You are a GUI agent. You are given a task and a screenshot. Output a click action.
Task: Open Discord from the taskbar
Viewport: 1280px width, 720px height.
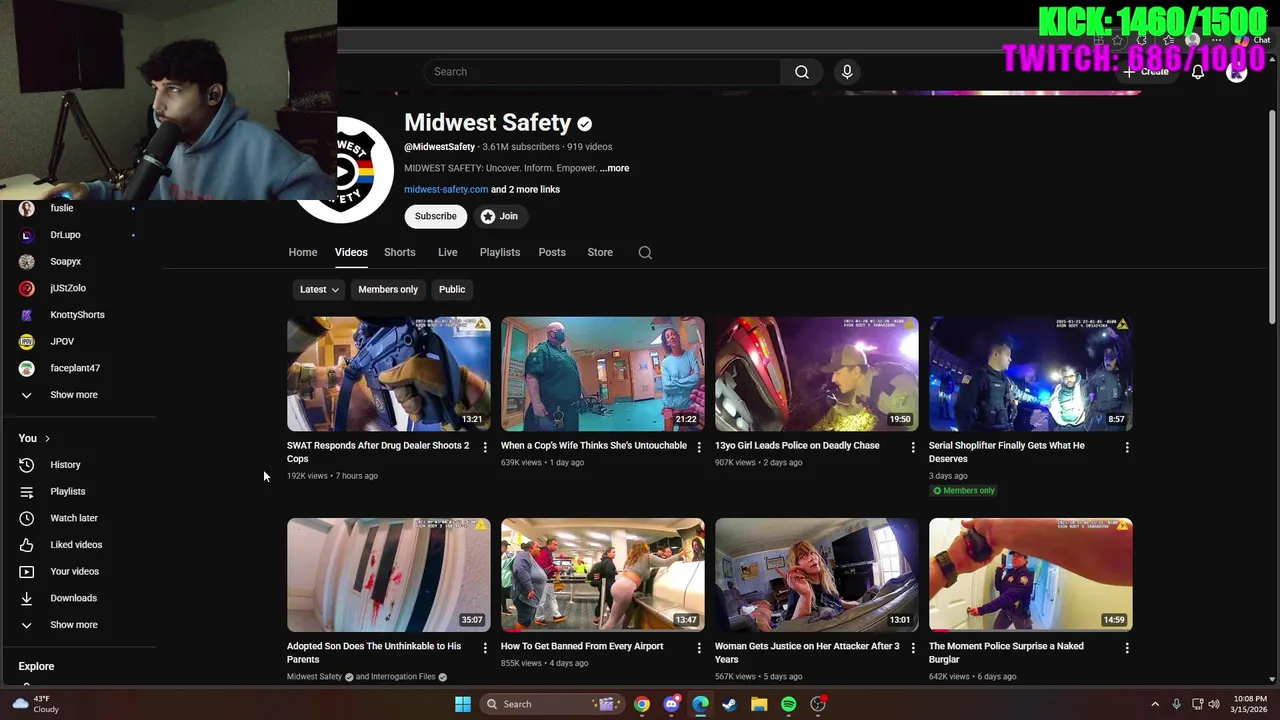pos(671,704)
